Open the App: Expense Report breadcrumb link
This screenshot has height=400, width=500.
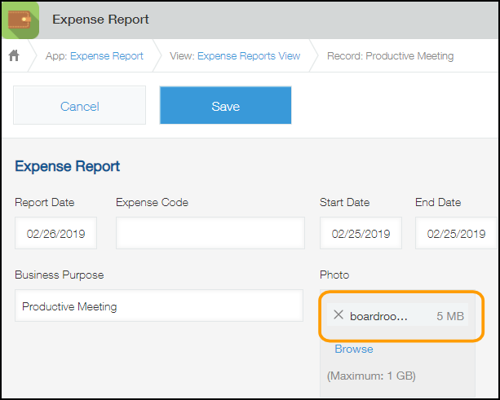coord(107,56)
